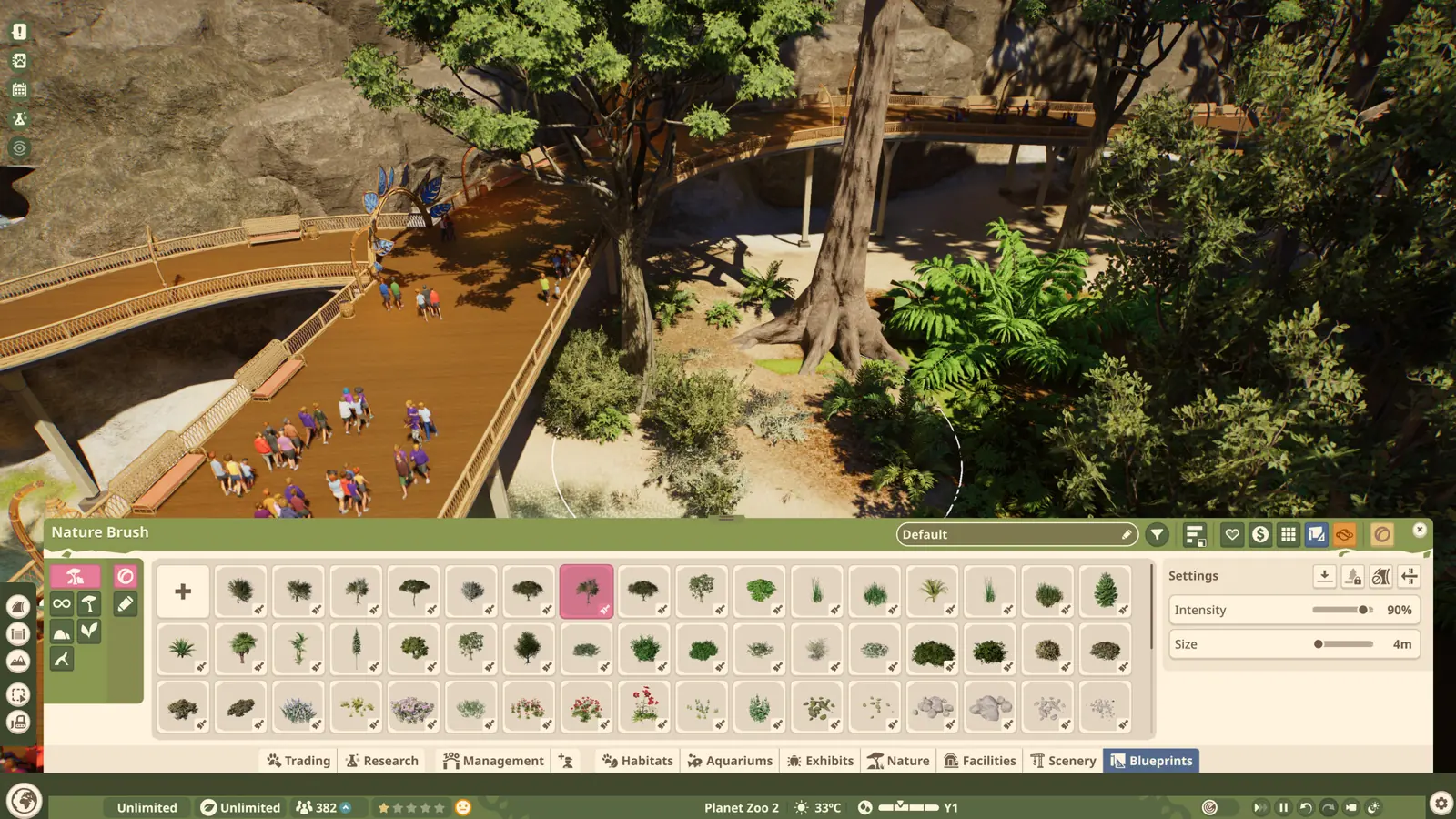Open the sort options button
This screenshot has height=819, width=1456.
click(x=1195, y=535)
